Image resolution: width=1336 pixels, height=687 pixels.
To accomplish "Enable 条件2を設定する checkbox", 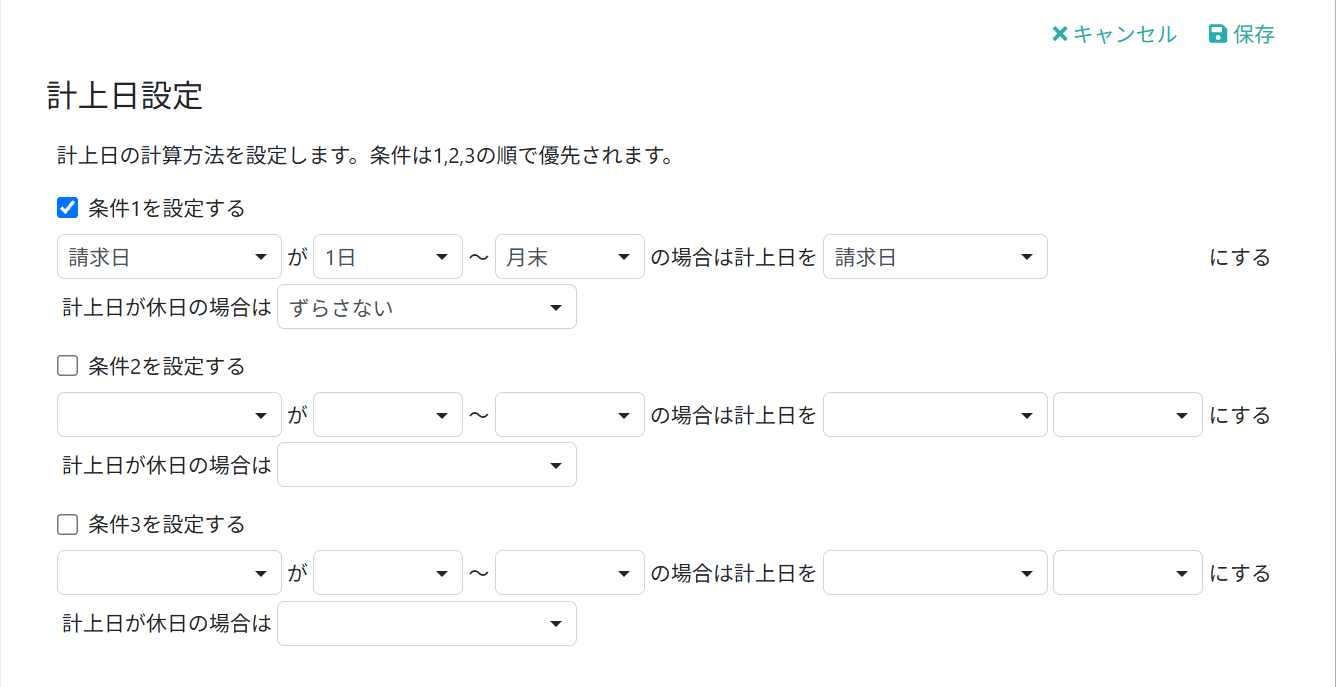I will pyautogui.click(x=68, y=366).
